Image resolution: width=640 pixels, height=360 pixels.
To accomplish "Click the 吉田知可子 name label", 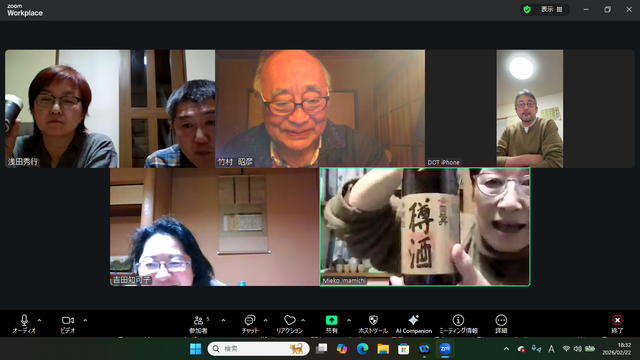I will (131, 280).
